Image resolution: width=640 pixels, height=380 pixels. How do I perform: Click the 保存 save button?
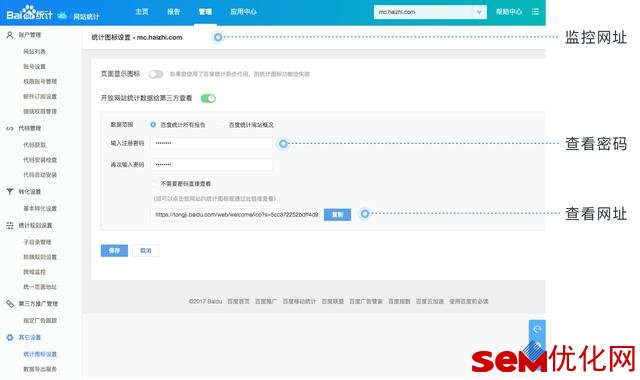pyautogui.click(x=114, y=251)
